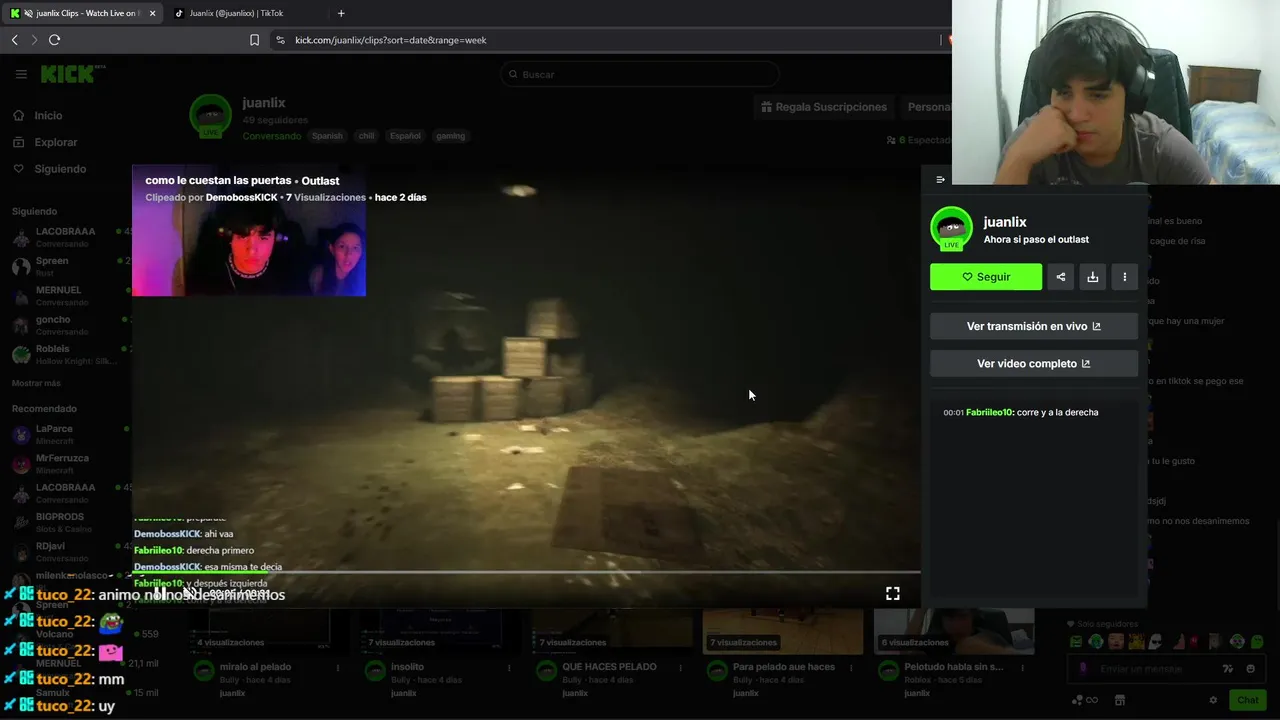Open the Kick hamburger menu
Image resolution: width=1280 pixels, height=720 pixels.
[21, 74]
